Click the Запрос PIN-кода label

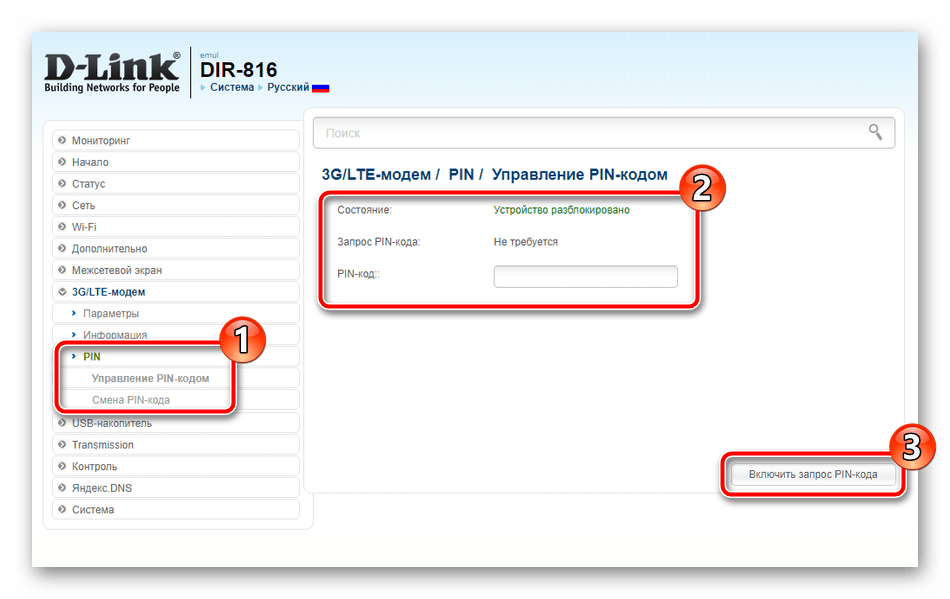(378, 242)
